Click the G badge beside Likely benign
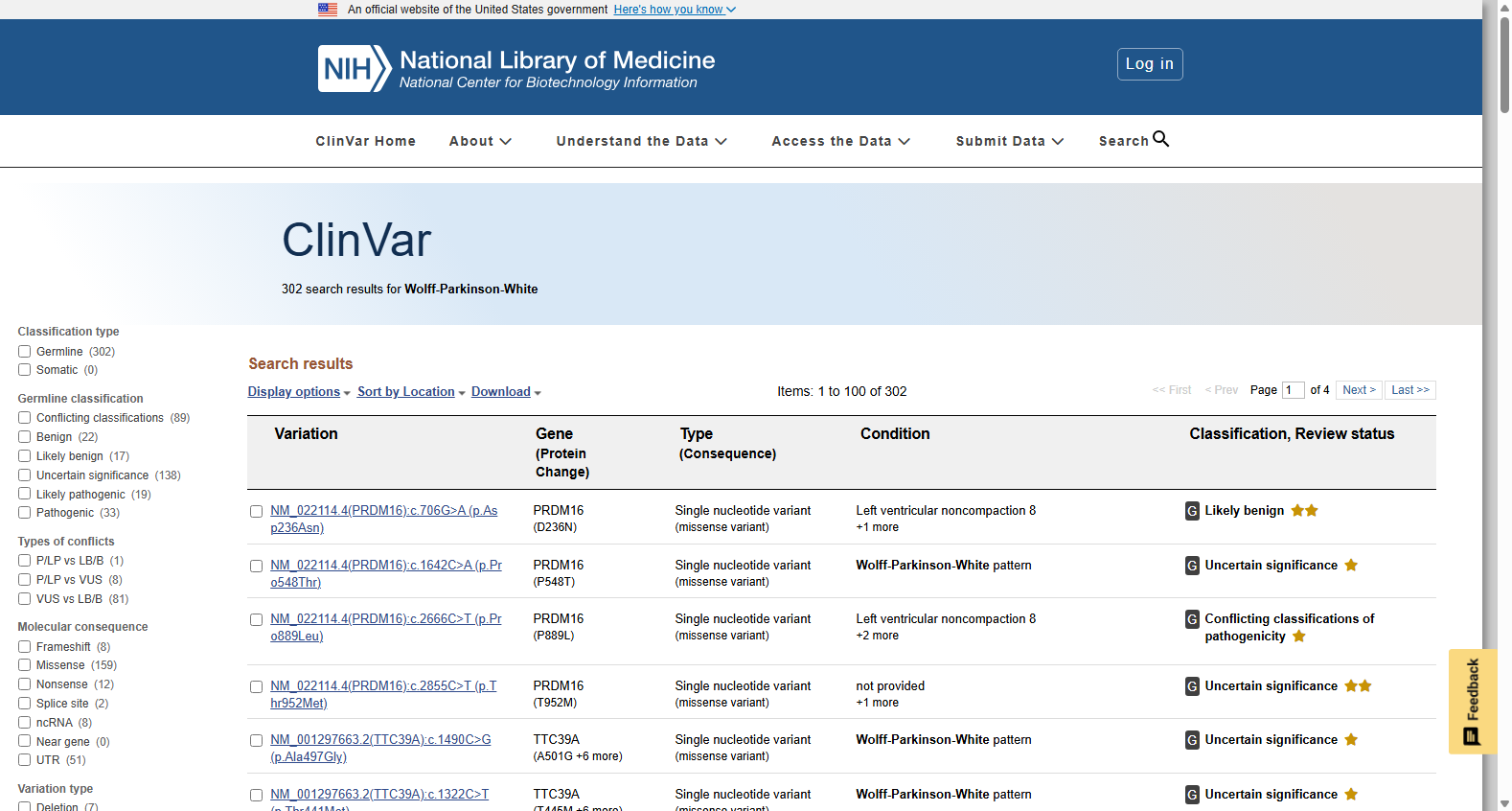The width and height of the screenshot is (1512, 811). [1192, 511]
